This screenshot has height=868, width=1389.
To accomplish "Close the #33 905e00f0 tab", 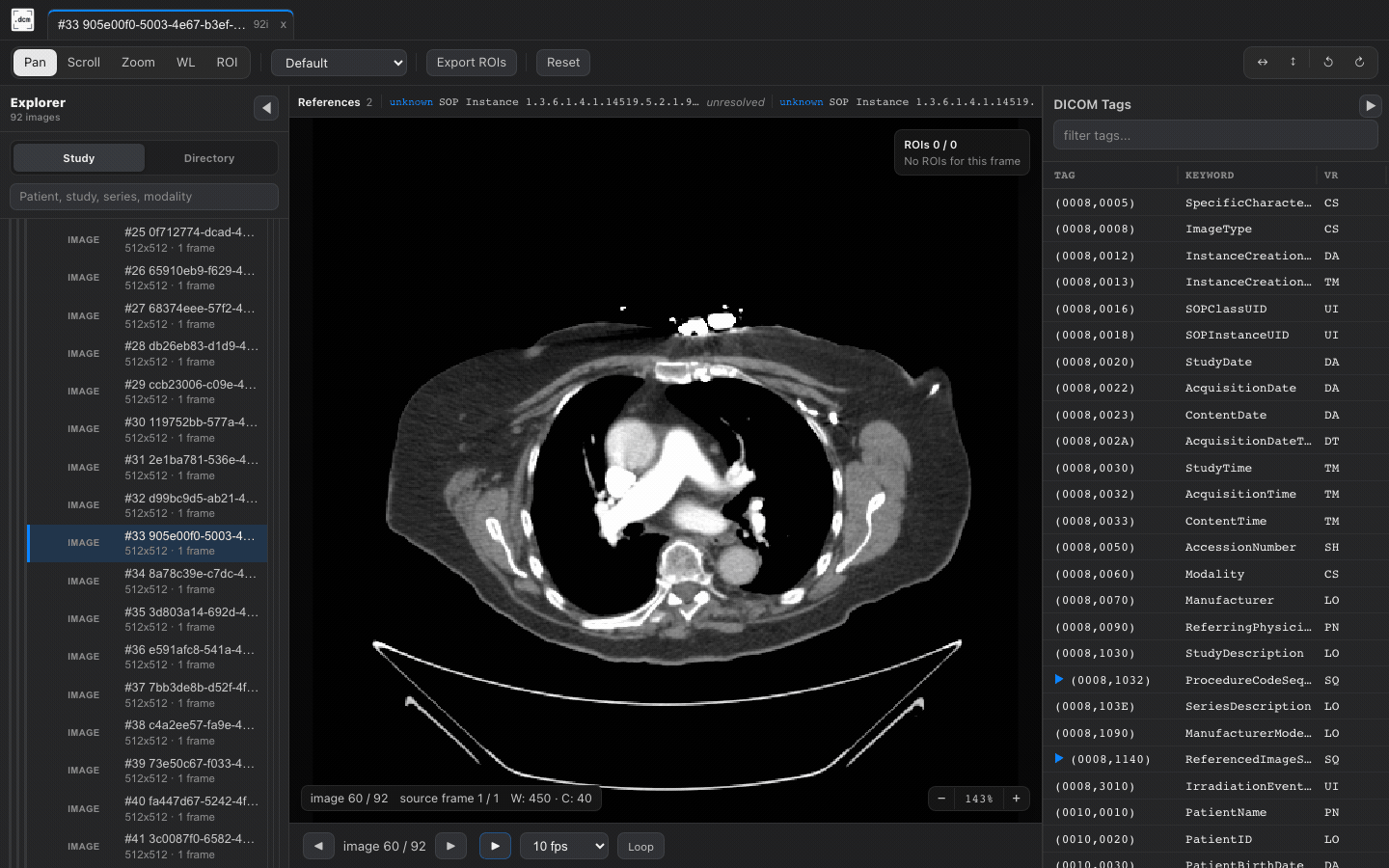I will (x=283, y=25).
